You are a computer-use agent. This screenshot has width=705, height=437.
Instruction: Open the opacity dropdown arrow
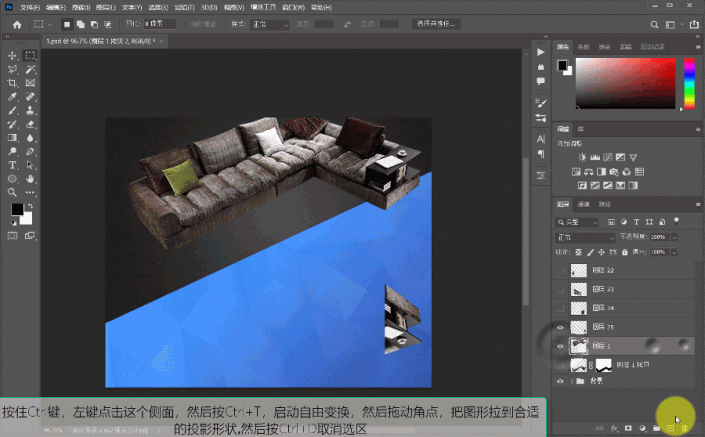tap(674, 237)
